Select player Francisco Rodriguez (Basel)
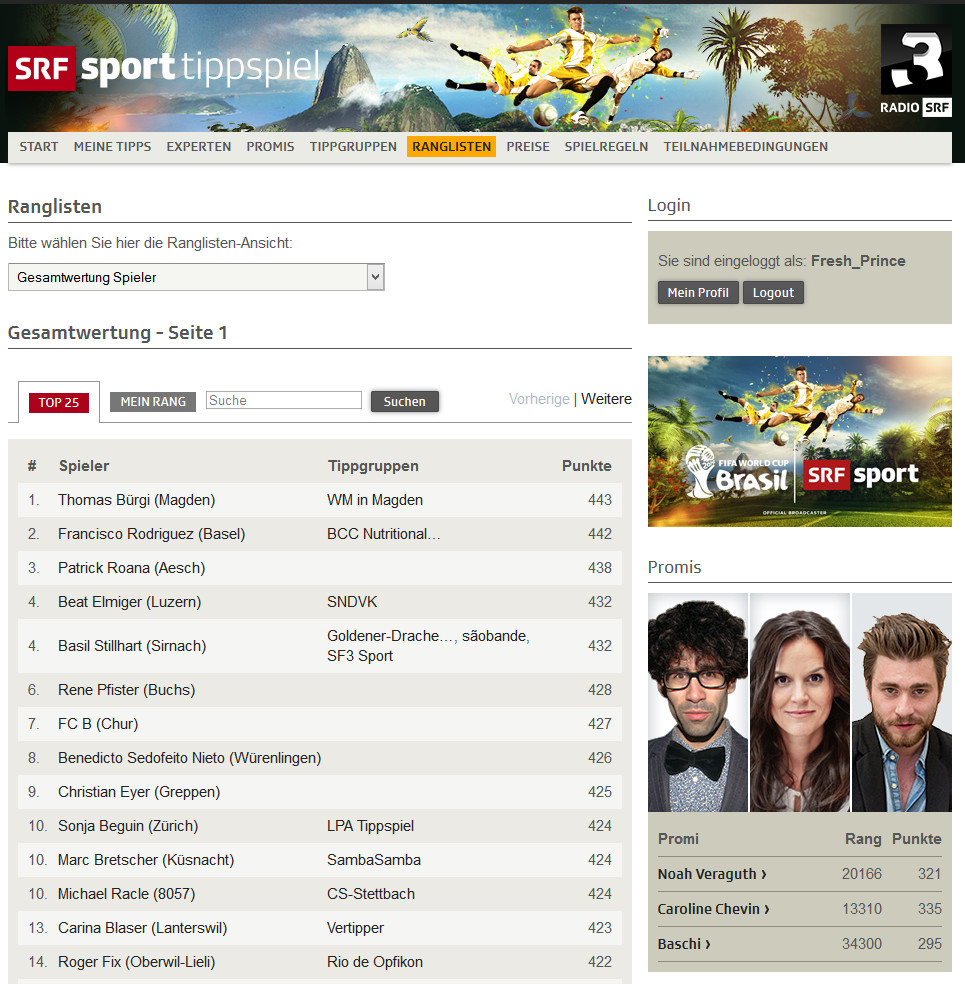 click(152, 534)
